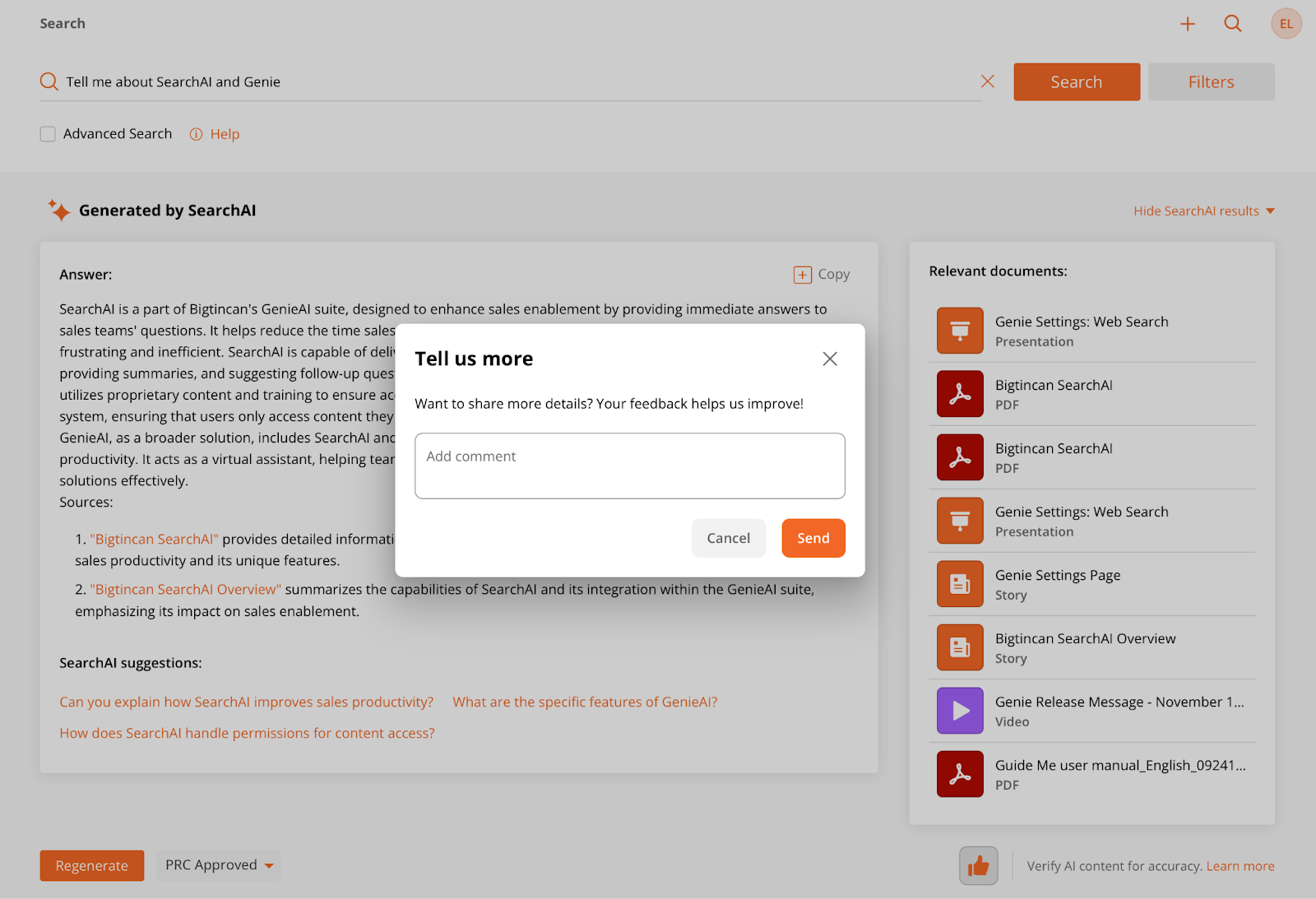This screenshot has width=1316, height=899.
Task: Select the Genie Settings Page document title
Action: (1058, 576)
